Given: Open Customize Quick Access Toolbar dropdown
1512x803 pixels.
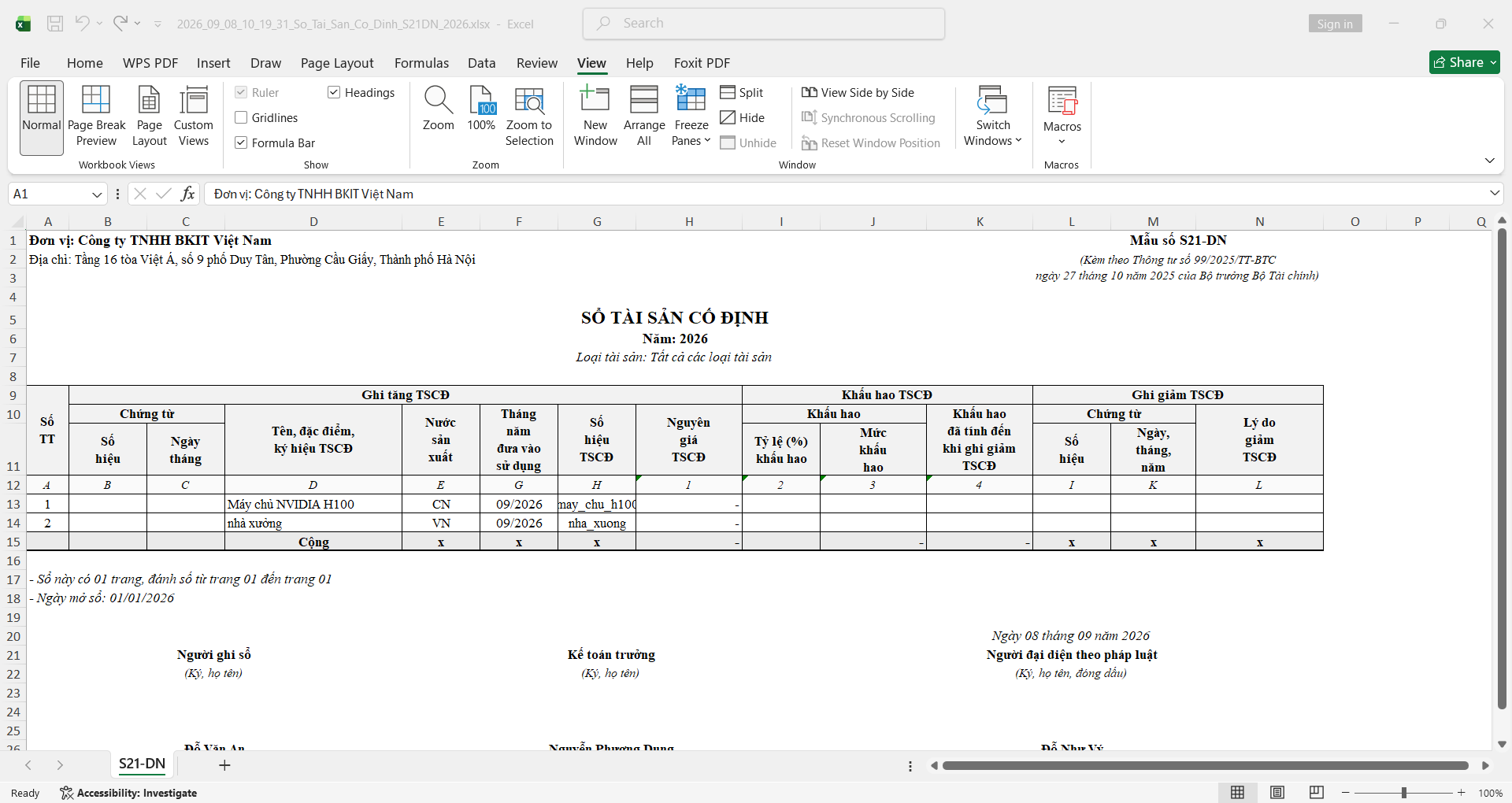Looking at the screenshot, I should pyautogui.click(x=157, y=24).
